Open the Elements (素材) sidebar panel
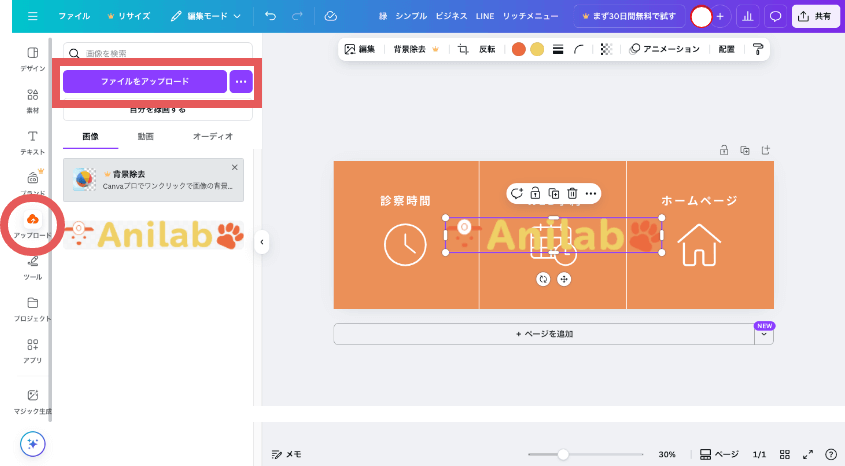Screen dimensions: 845x466 [x=32, y=100]
